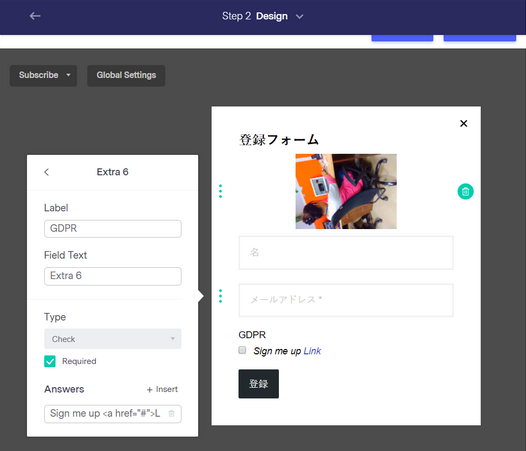This screenshot has width=526, height=451.
Task: Edit the Label field containing GDPR
Action: point(113,229)
